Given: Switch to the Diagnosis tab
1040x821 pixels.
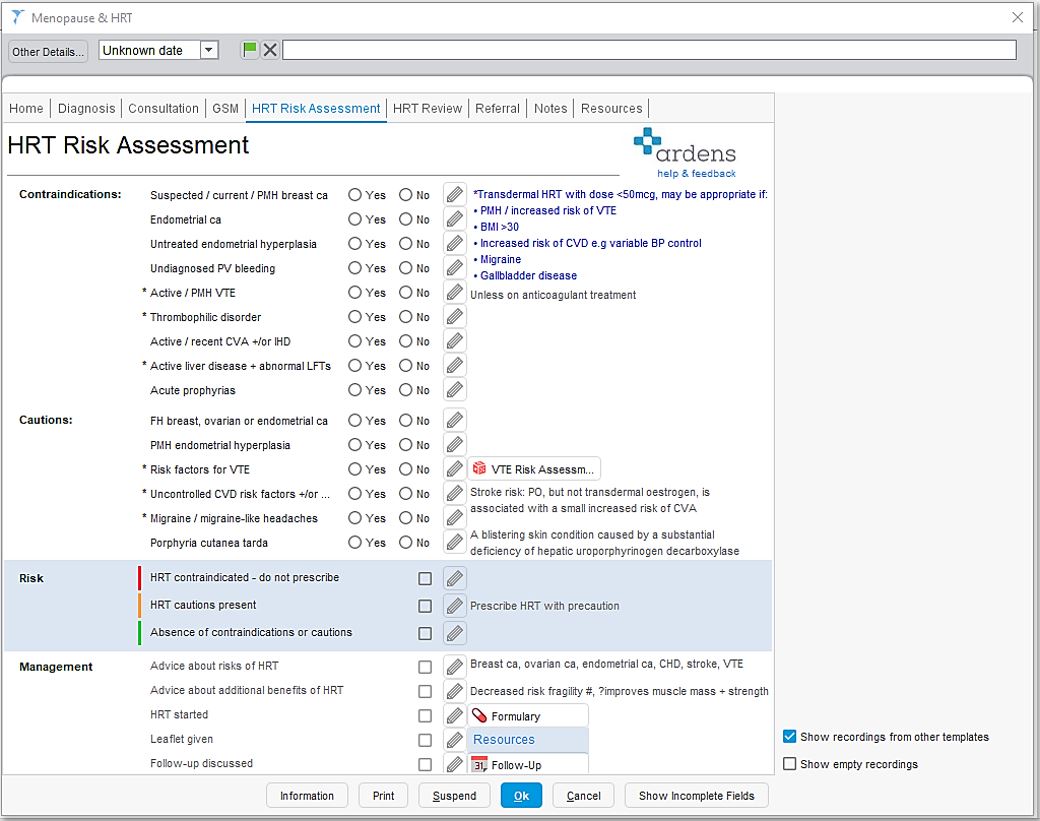Looking at the screenshot, I should point(86,108).
